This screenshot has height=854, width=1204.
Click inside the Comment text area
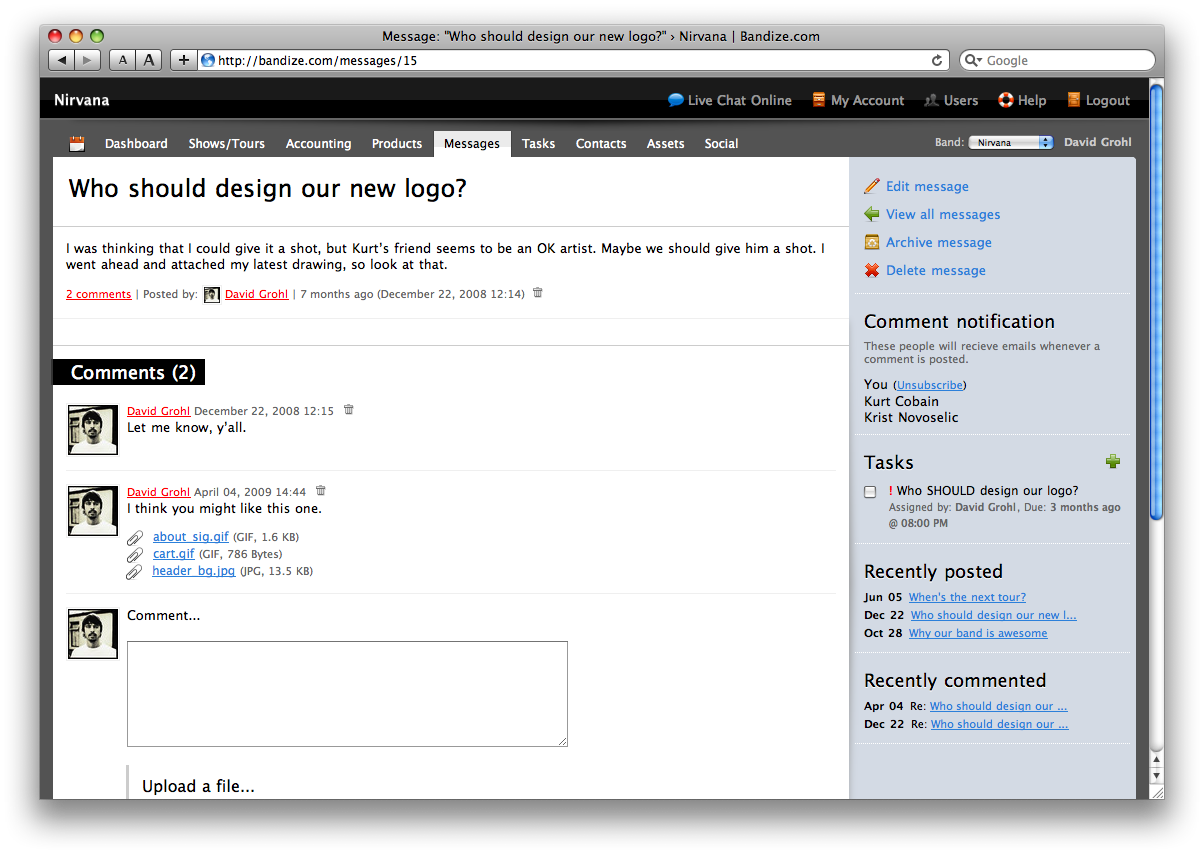pyautogui.click(x=347, y=694)
